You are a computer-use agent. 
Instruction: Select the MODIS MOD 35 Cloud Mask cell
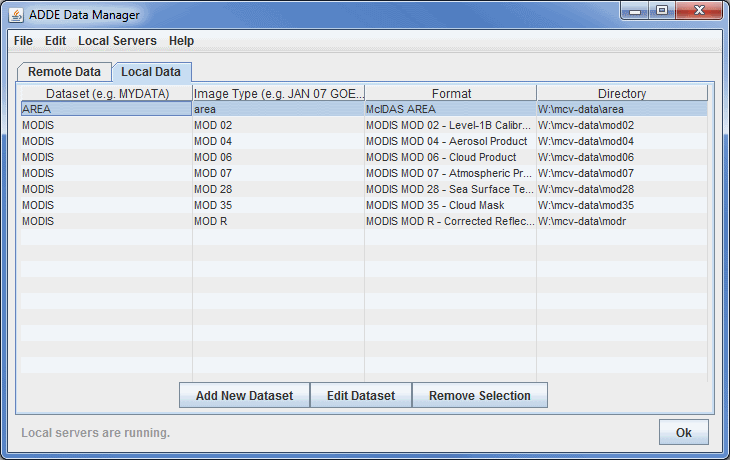click(x=451, y=205)
